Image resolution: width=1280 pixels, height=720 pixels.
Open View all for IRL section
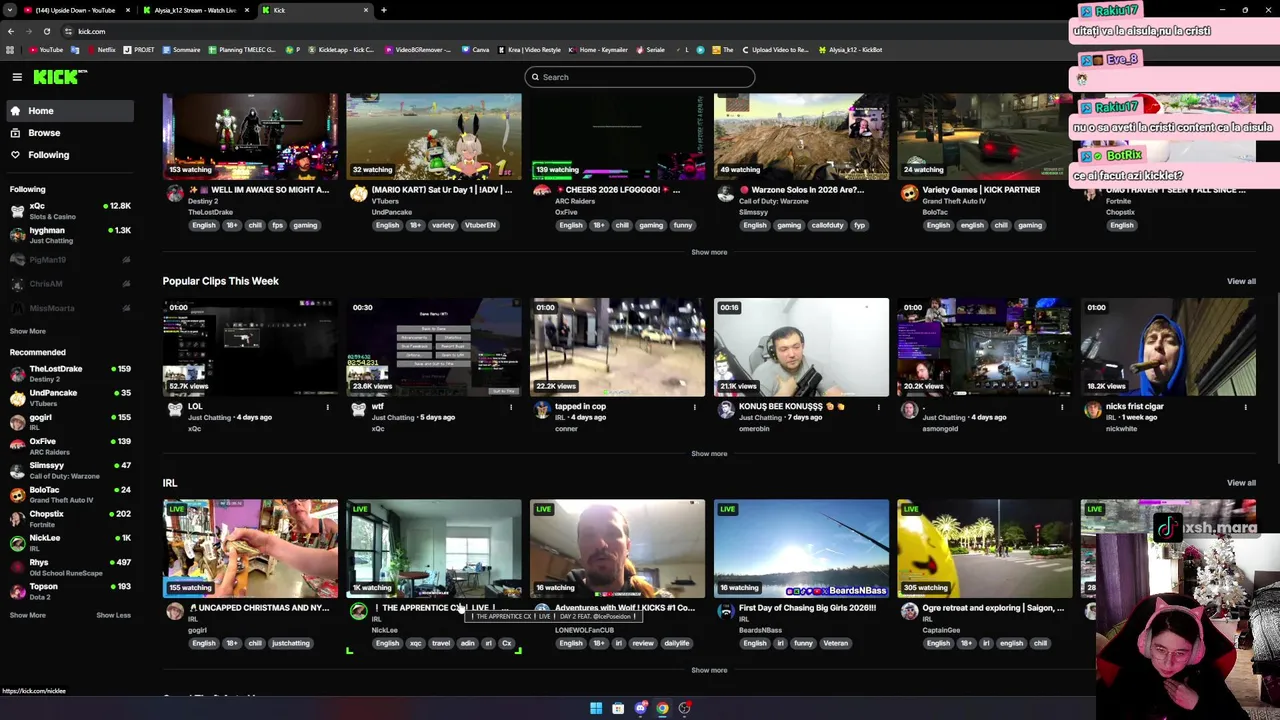(x=1241, y=483)
